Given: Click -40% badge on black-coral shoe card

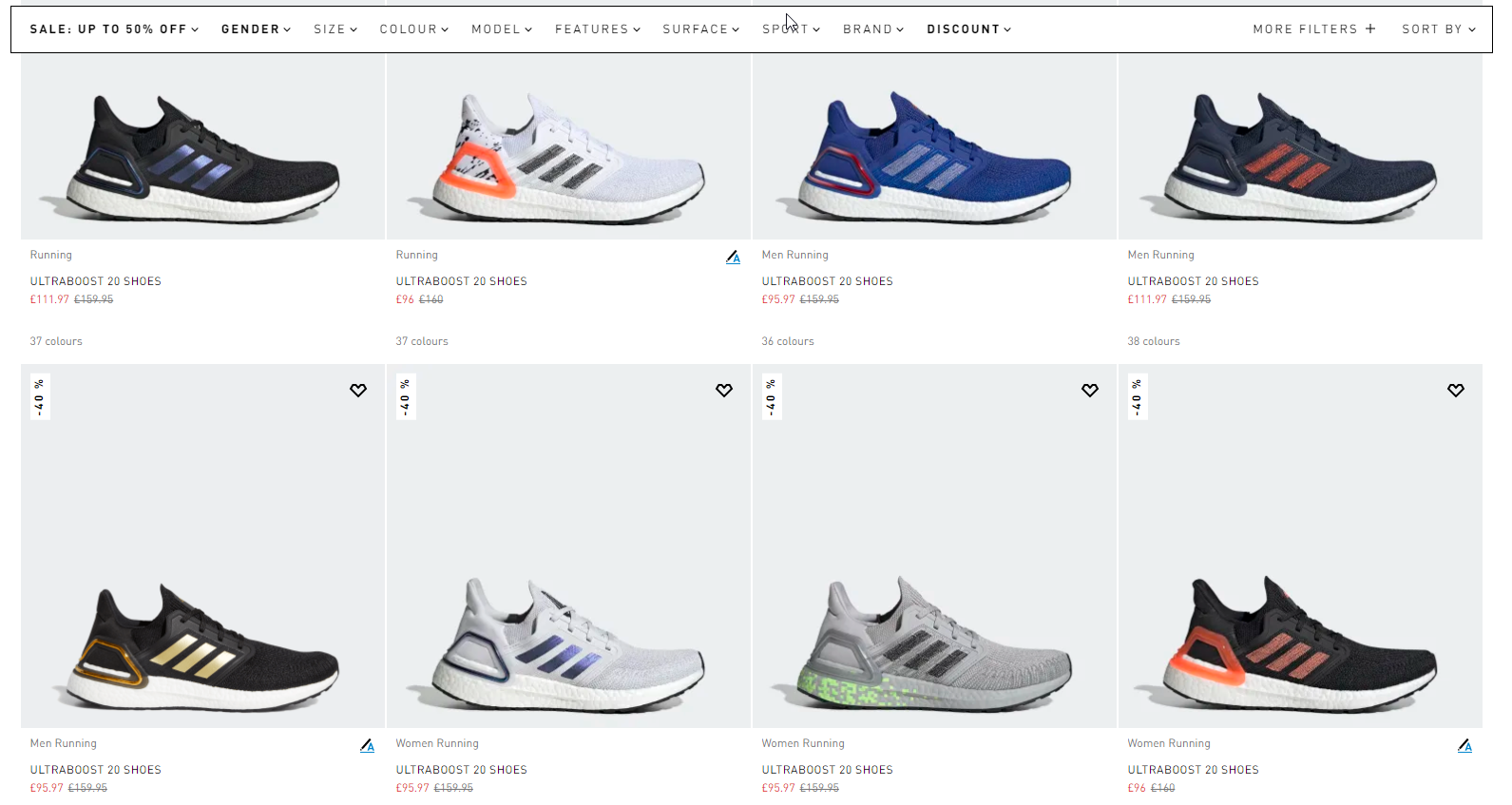Looking at the screenshot, I should click(1138, 397).
